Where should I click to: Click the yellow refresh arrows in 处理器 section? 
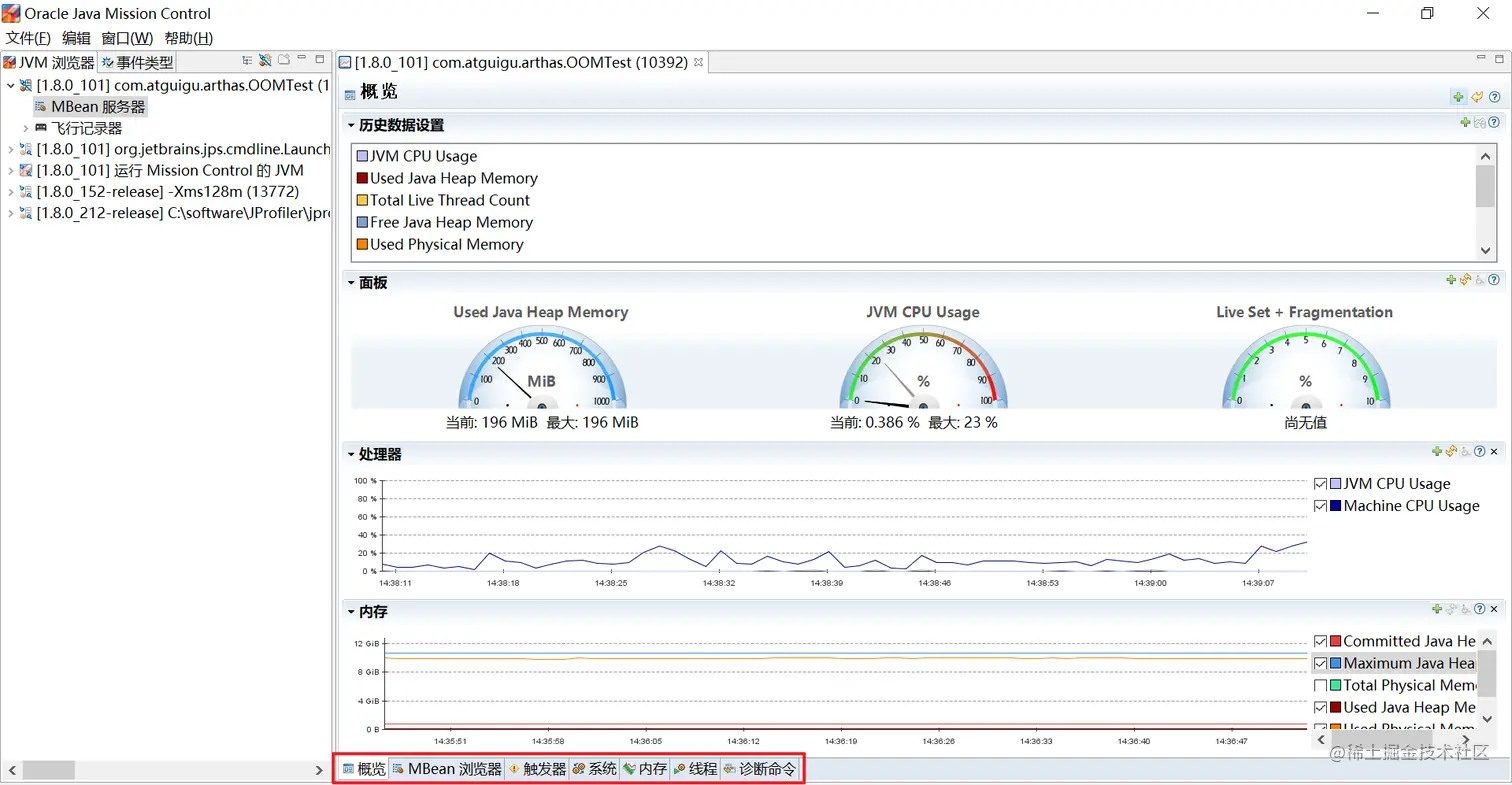click(x=1451, y=451)
